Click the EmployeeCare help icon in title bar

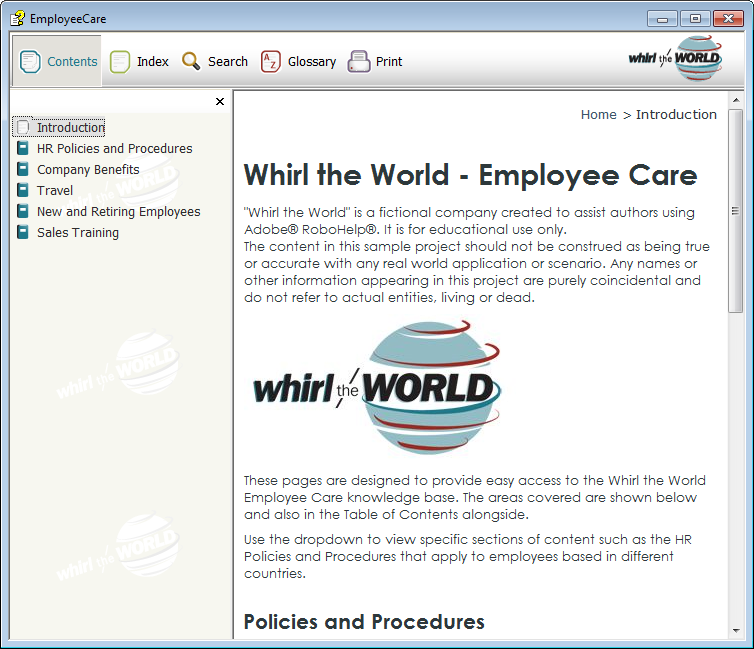(17, 18)
